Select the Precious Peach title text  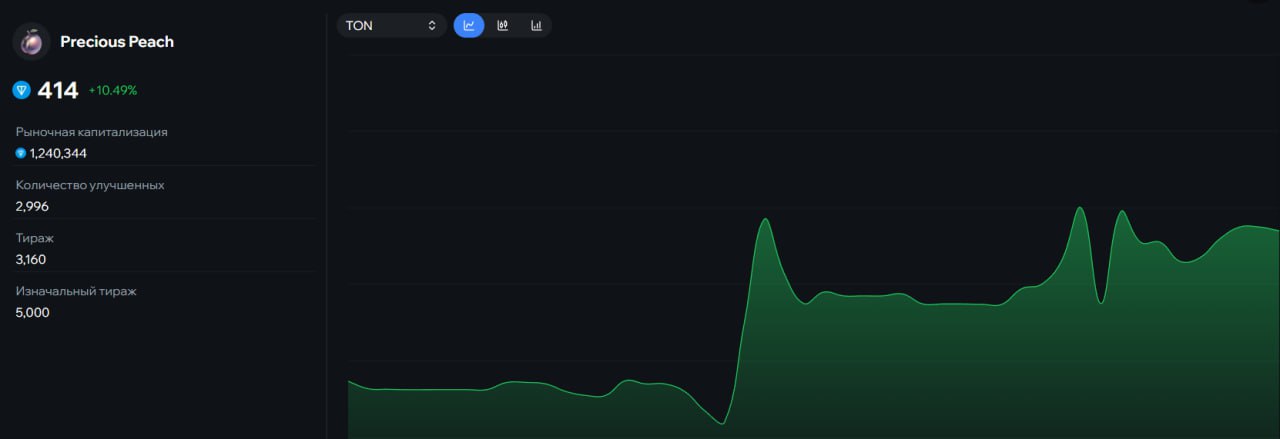tap(117, 42)
